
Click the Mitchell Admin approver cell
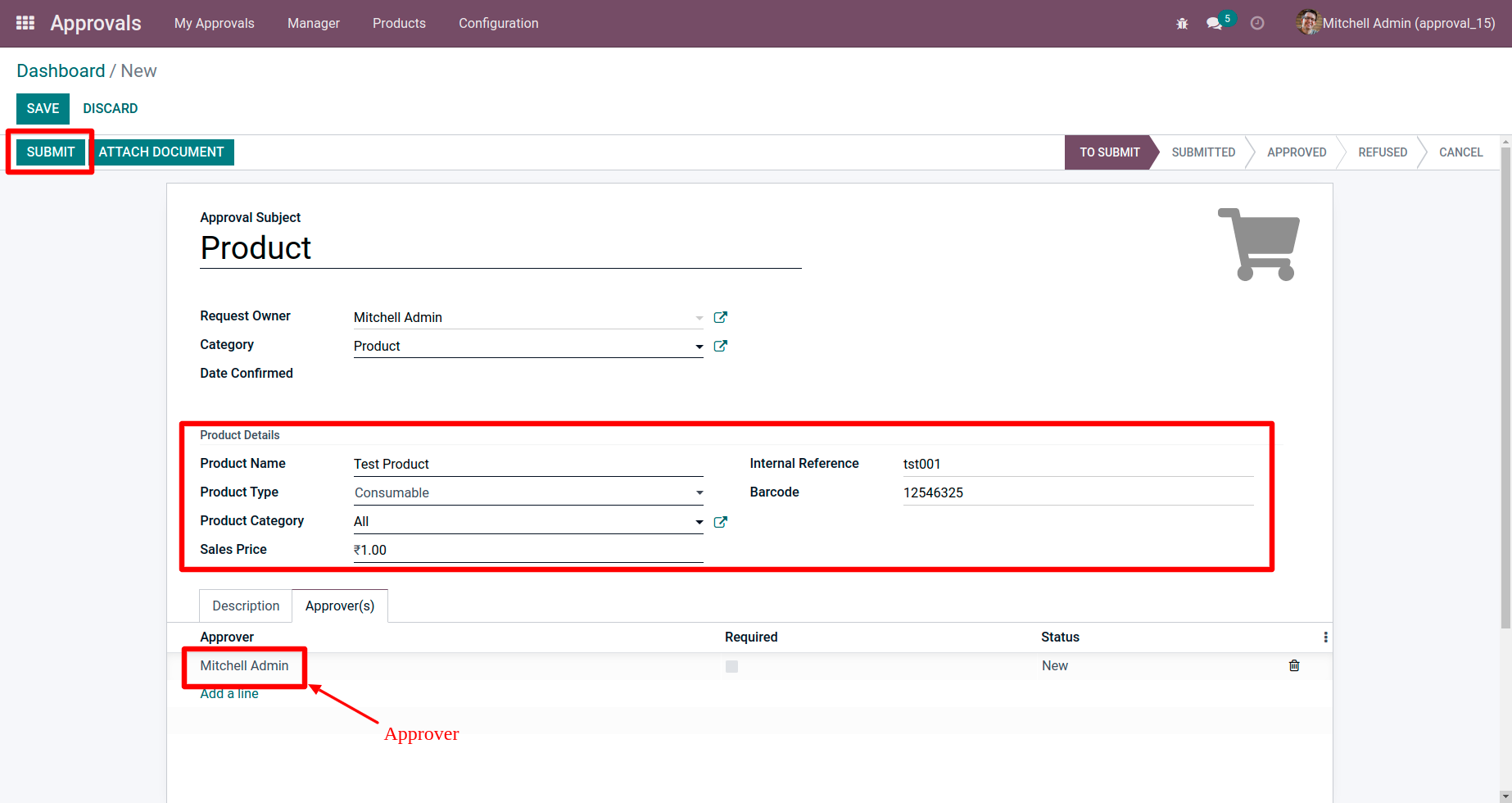coord(244,665)
